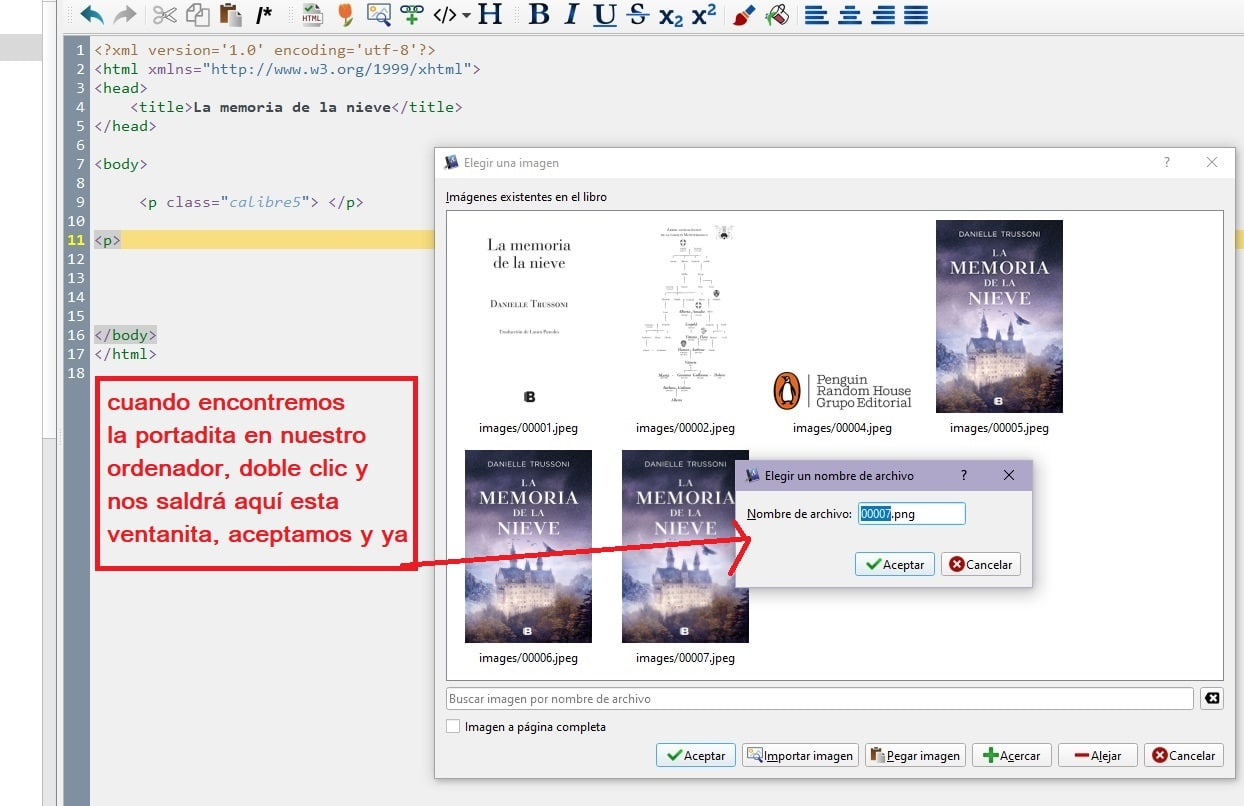Click the 'Imágenes existentes en el libro' label
The width and height of the screenshot is (1244, 806).
pyautogui.click(x=526, y=197)
